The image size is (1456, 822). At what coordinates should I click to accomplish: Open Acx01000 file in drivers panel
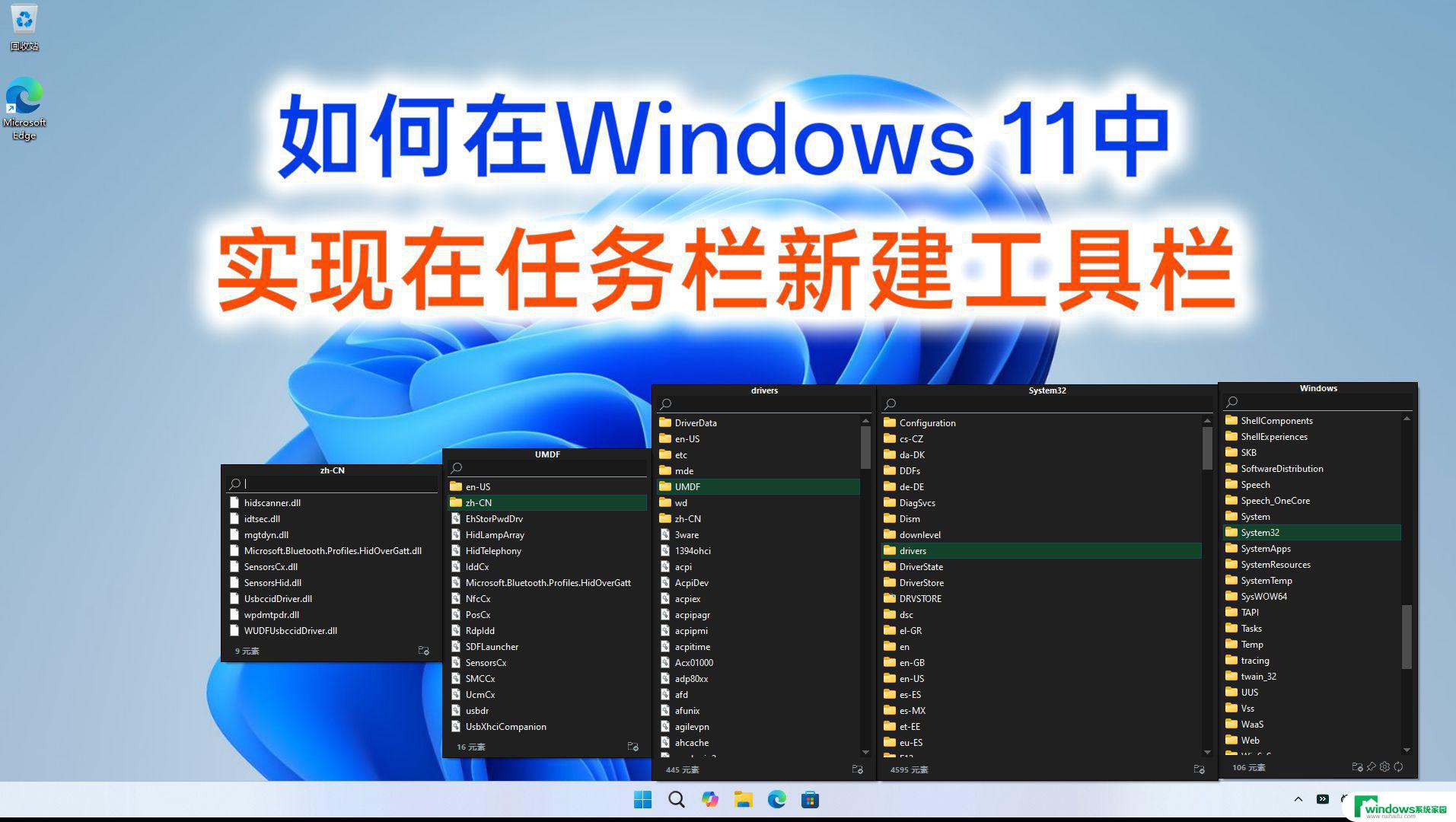coord(758,663)
